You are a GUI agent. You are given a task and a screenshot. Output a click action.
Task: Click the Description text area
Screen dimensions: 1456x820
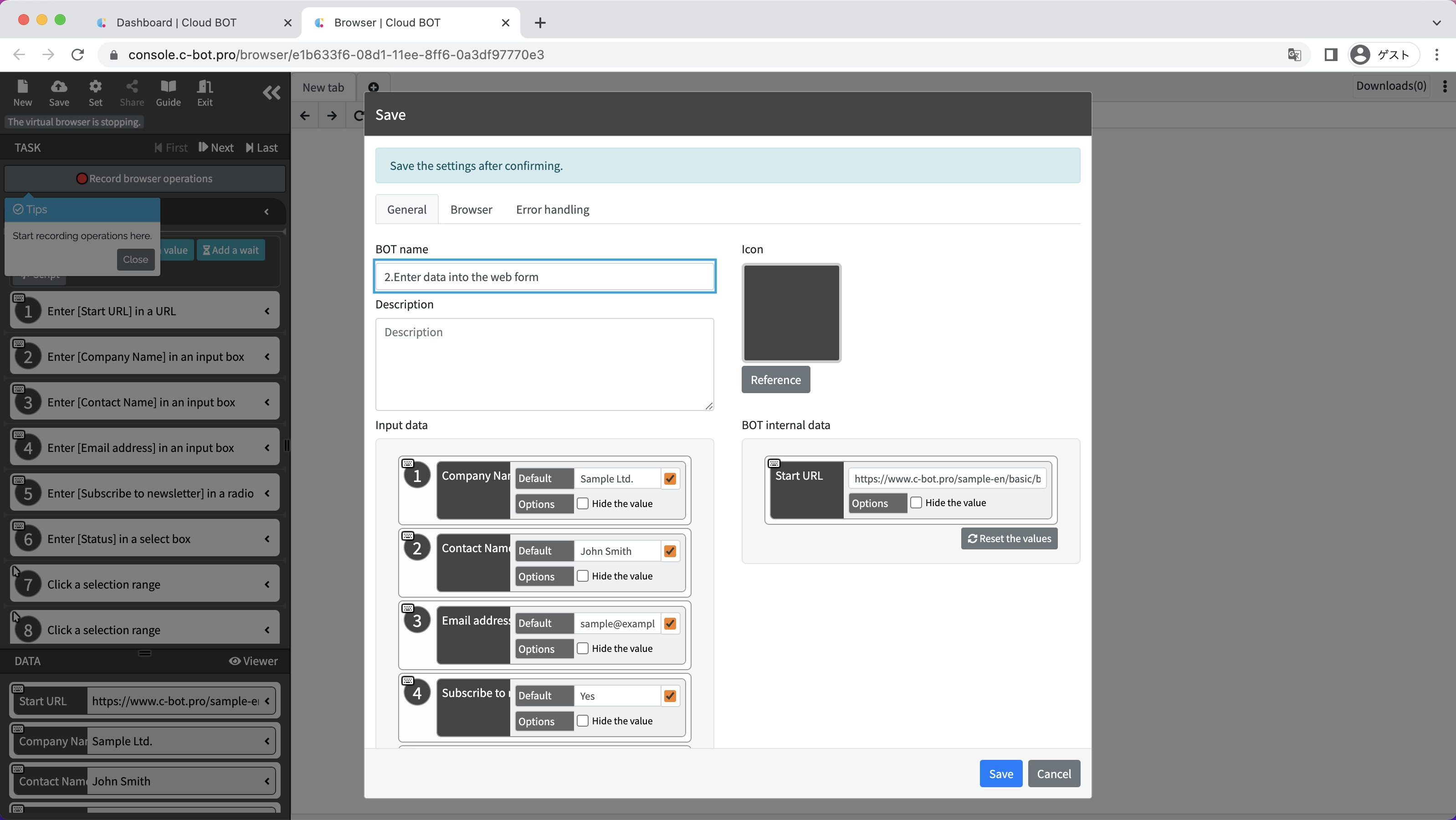point(544,364)
